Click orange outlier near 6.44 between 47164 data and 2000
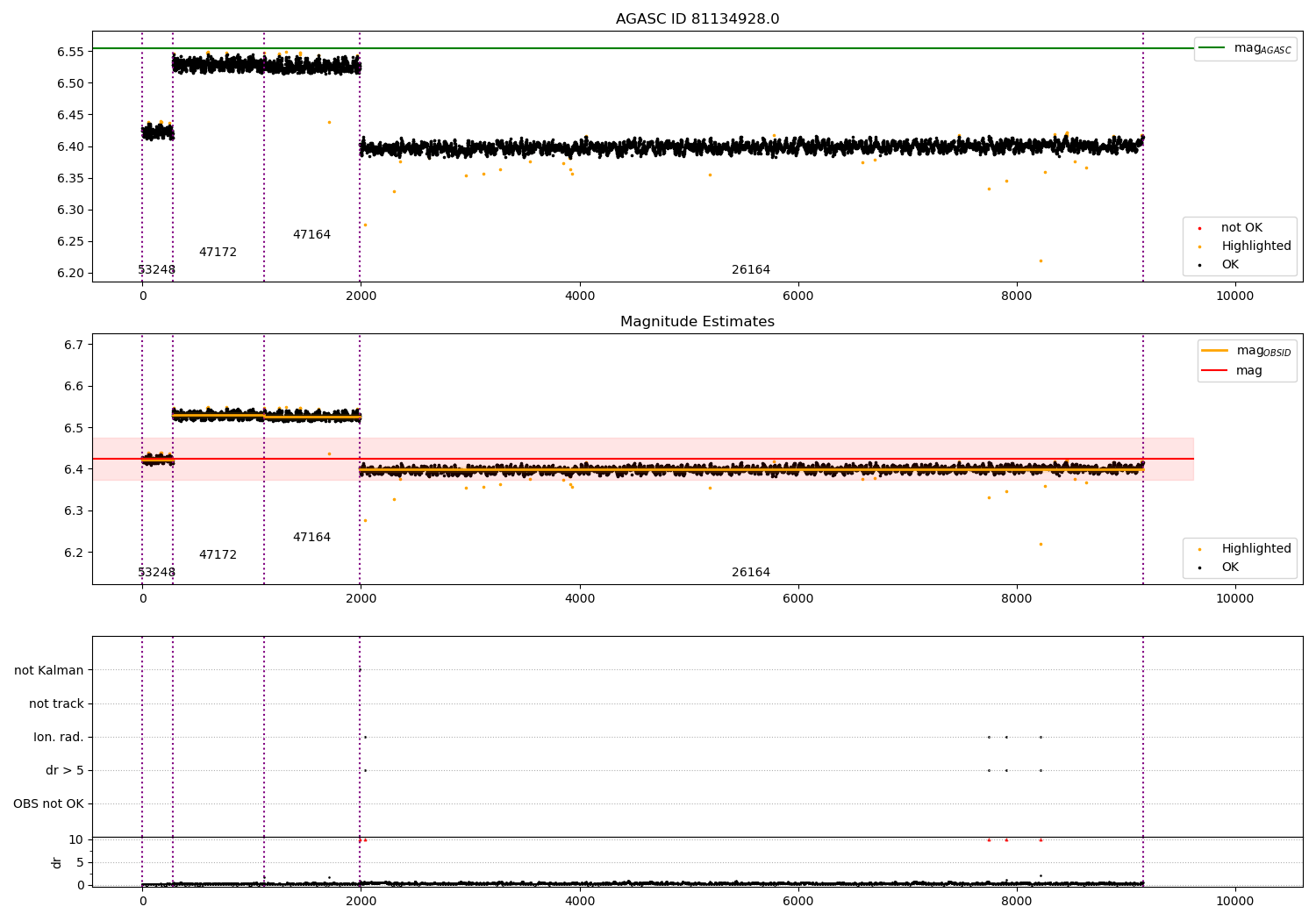Screen dimensions: 1316x921 329,122
